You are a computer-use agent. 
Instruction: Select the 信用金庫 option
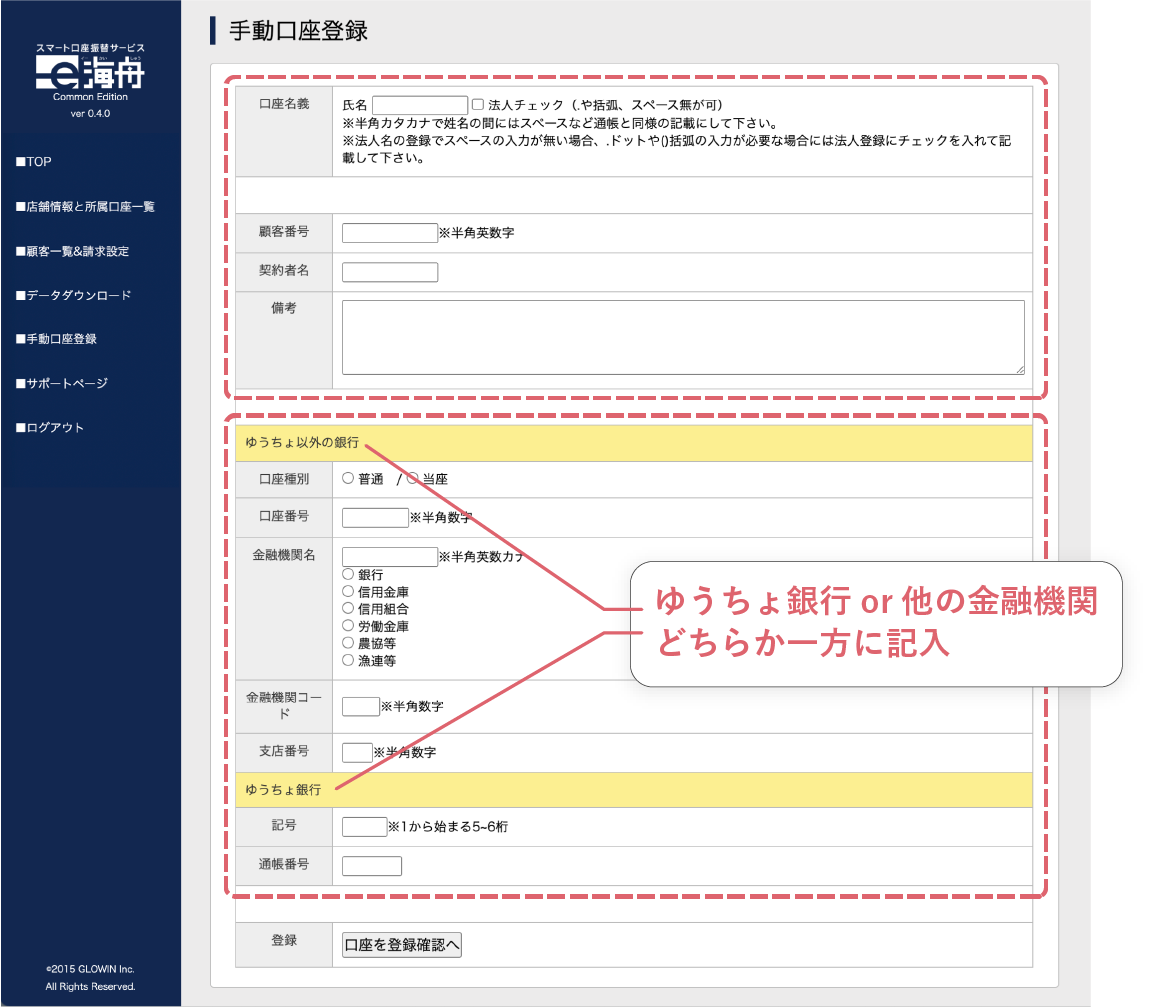pyautogui.click(x=346, y=592)
